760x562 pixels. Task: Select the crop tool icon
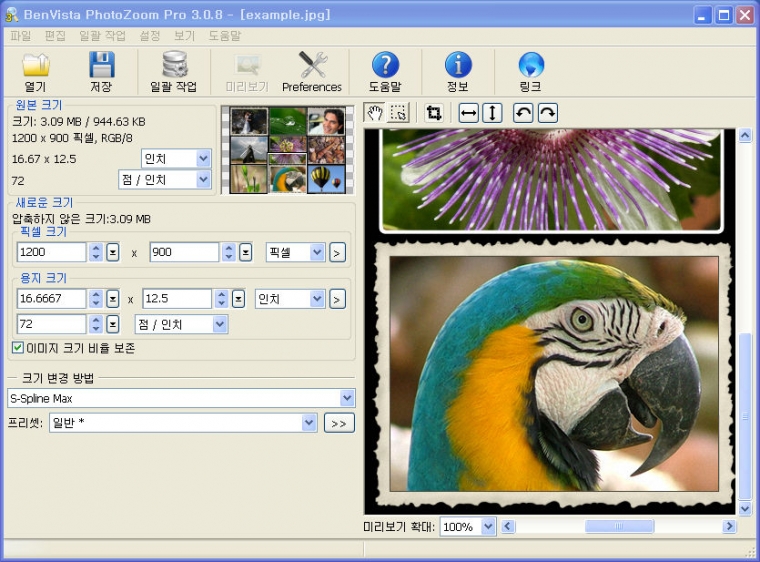(x=434, y=113)
